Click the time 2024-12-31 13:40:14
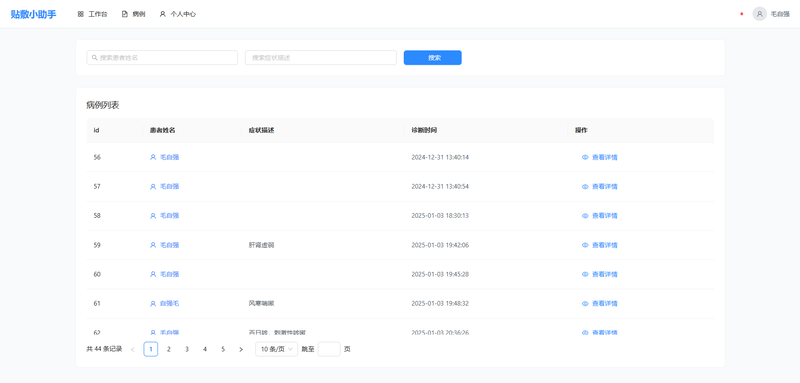 tap(440, 158)
